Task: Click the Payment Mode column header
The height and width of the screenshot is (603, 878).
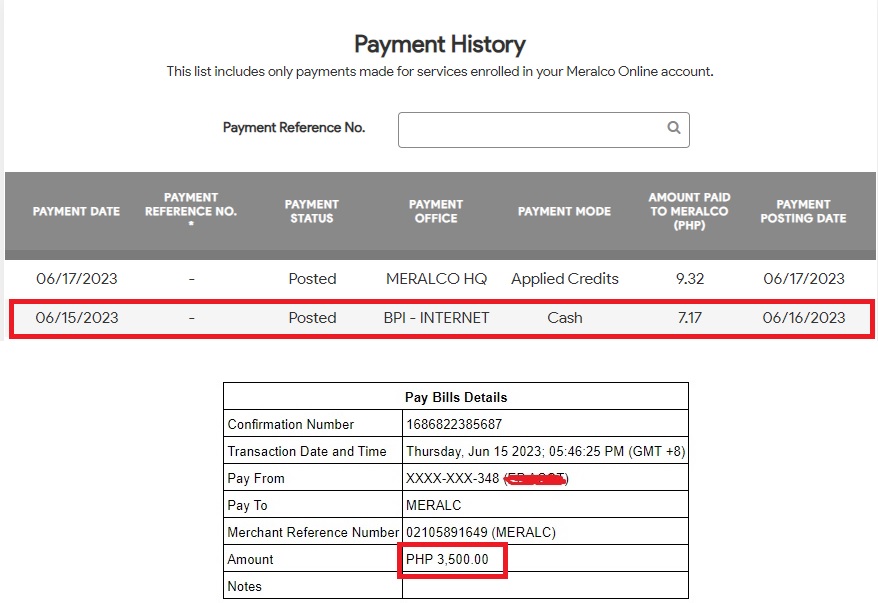Action: pyautogui.click(x=564, y=212)
